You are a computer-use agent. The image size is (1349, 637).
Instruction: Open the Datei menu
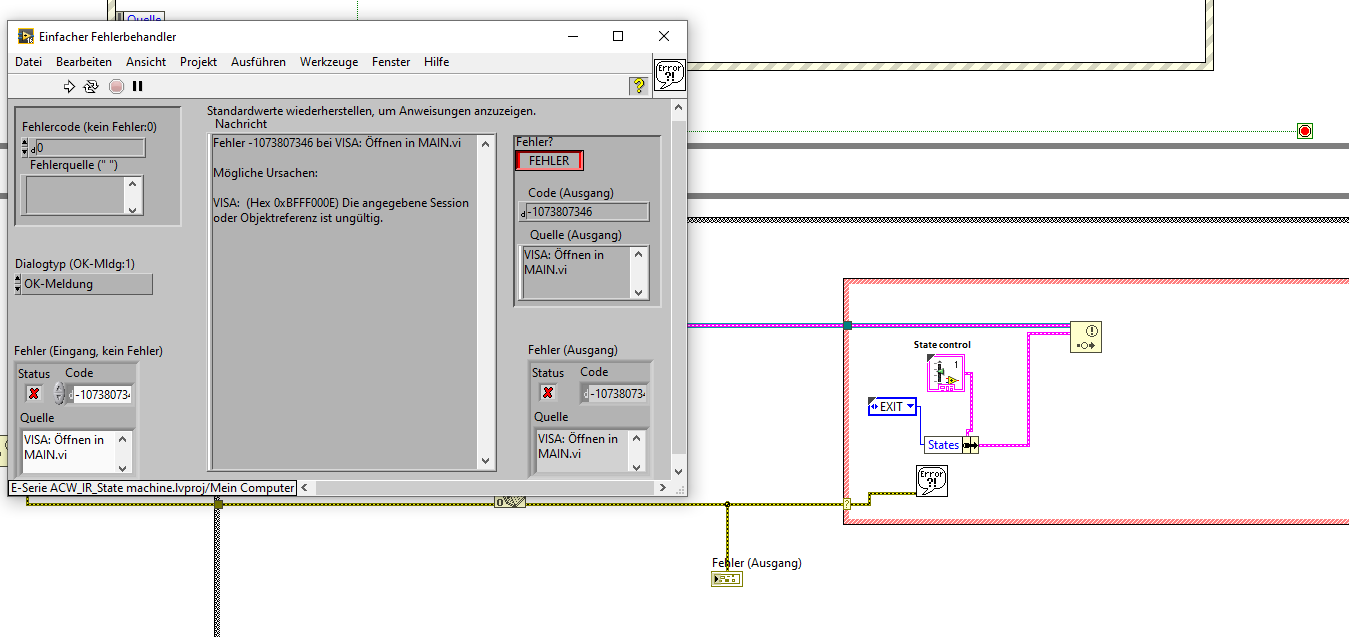(29, 62)
